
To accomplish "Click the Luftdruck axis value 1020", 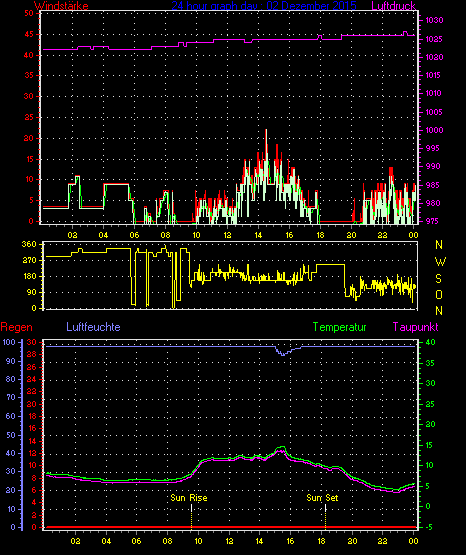I will tap(434, 57).
